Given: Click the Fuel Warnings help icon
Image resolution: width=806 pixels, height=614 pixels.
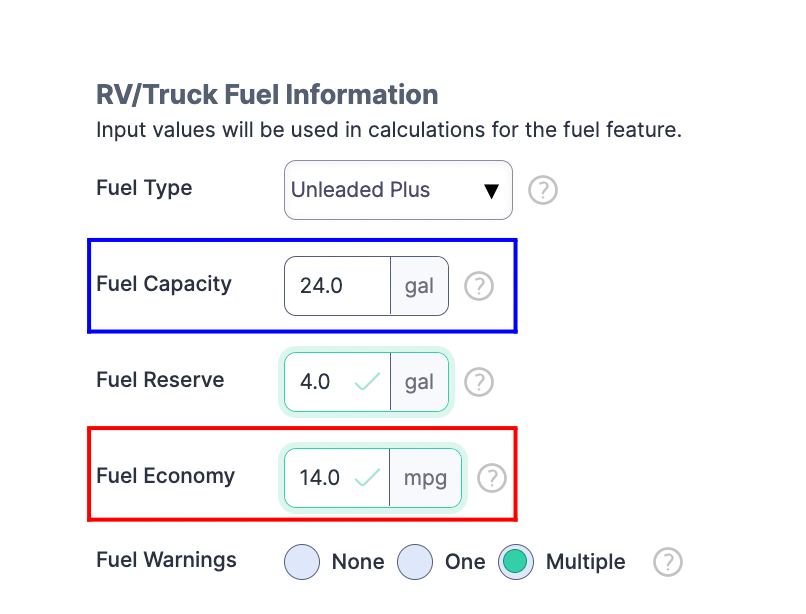Looking at the screenshot, I should (x=667, y=562).
